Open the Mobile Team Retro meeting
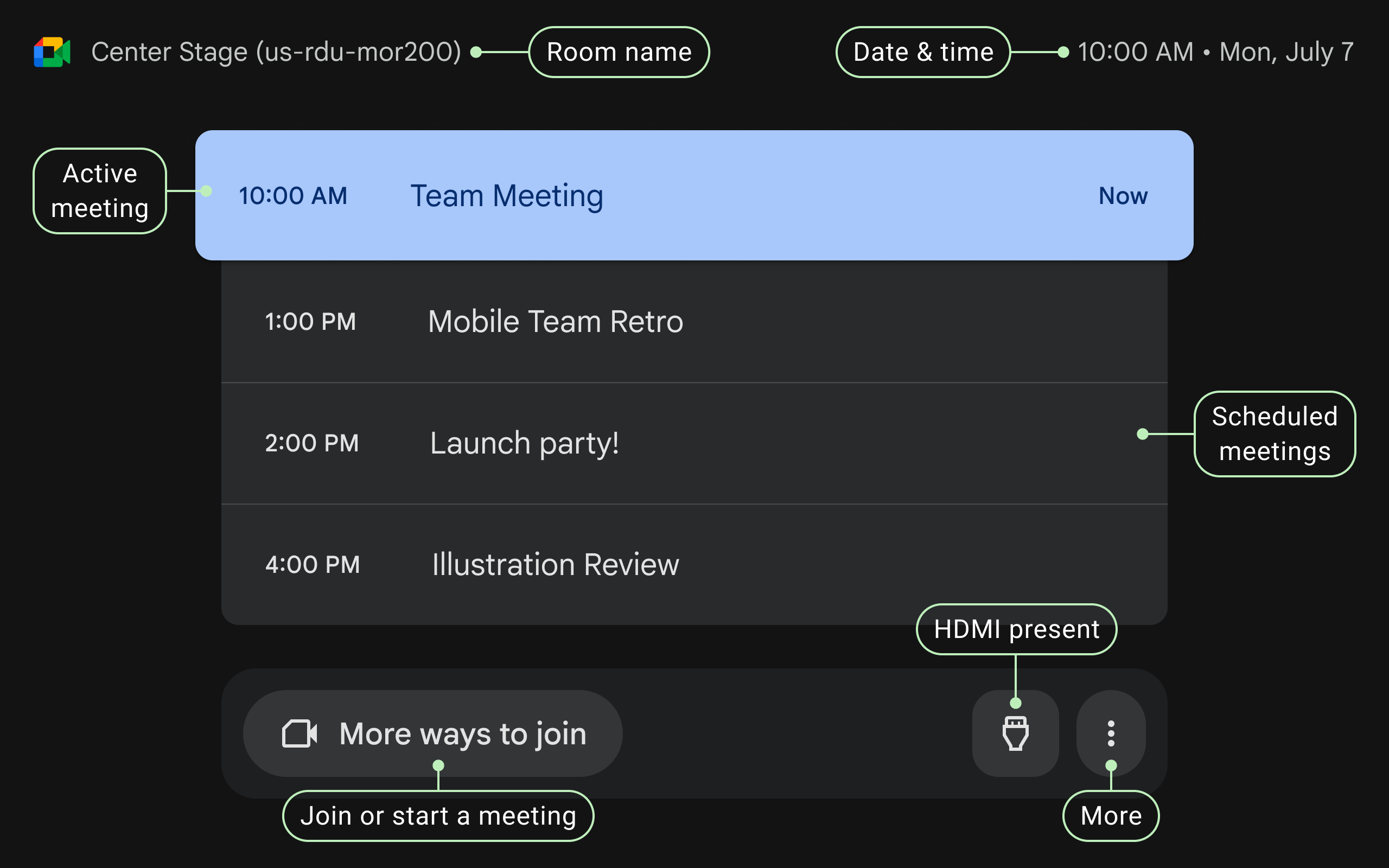The height and width of the screenshot is (868, 1389). click(x=555, y=322)
